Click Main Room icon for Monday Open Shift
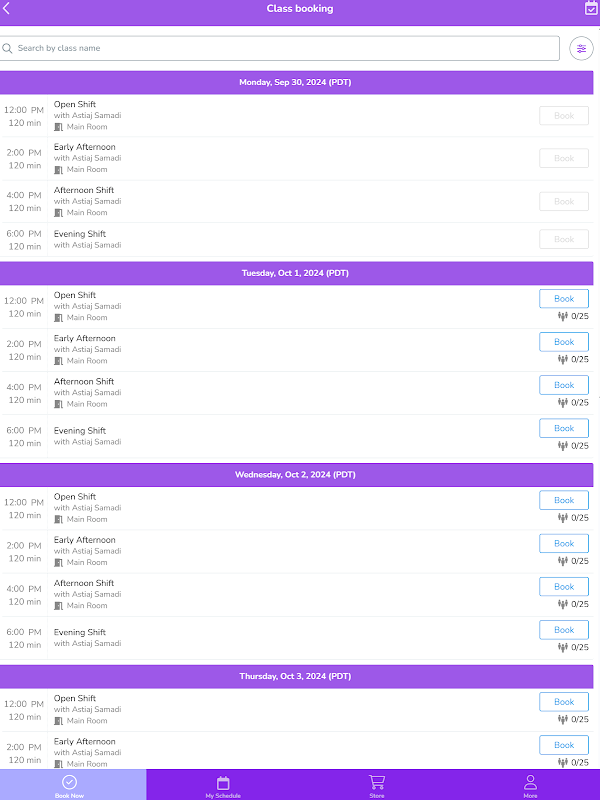This screenshot has height=800, width=600. (59, 127)
